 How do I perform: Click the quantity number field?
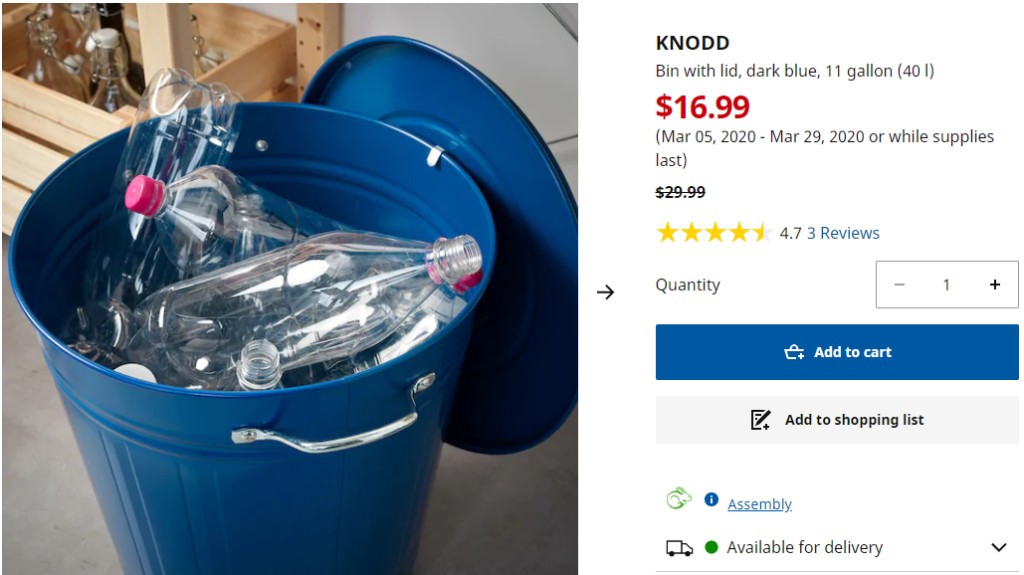coord(946,285)
